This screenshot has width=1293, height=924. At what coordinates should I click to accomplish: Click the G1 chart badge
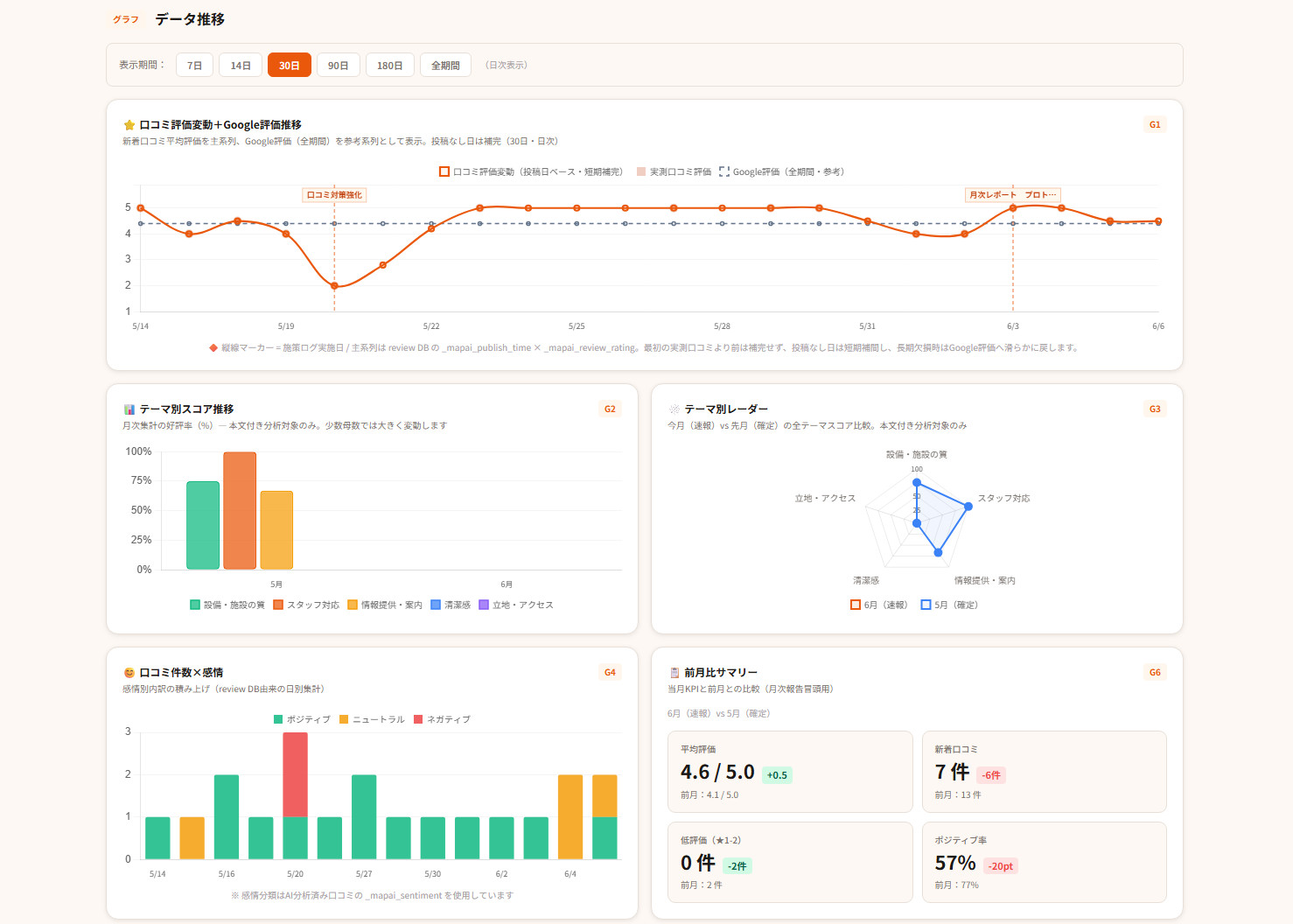[1155, 125]
